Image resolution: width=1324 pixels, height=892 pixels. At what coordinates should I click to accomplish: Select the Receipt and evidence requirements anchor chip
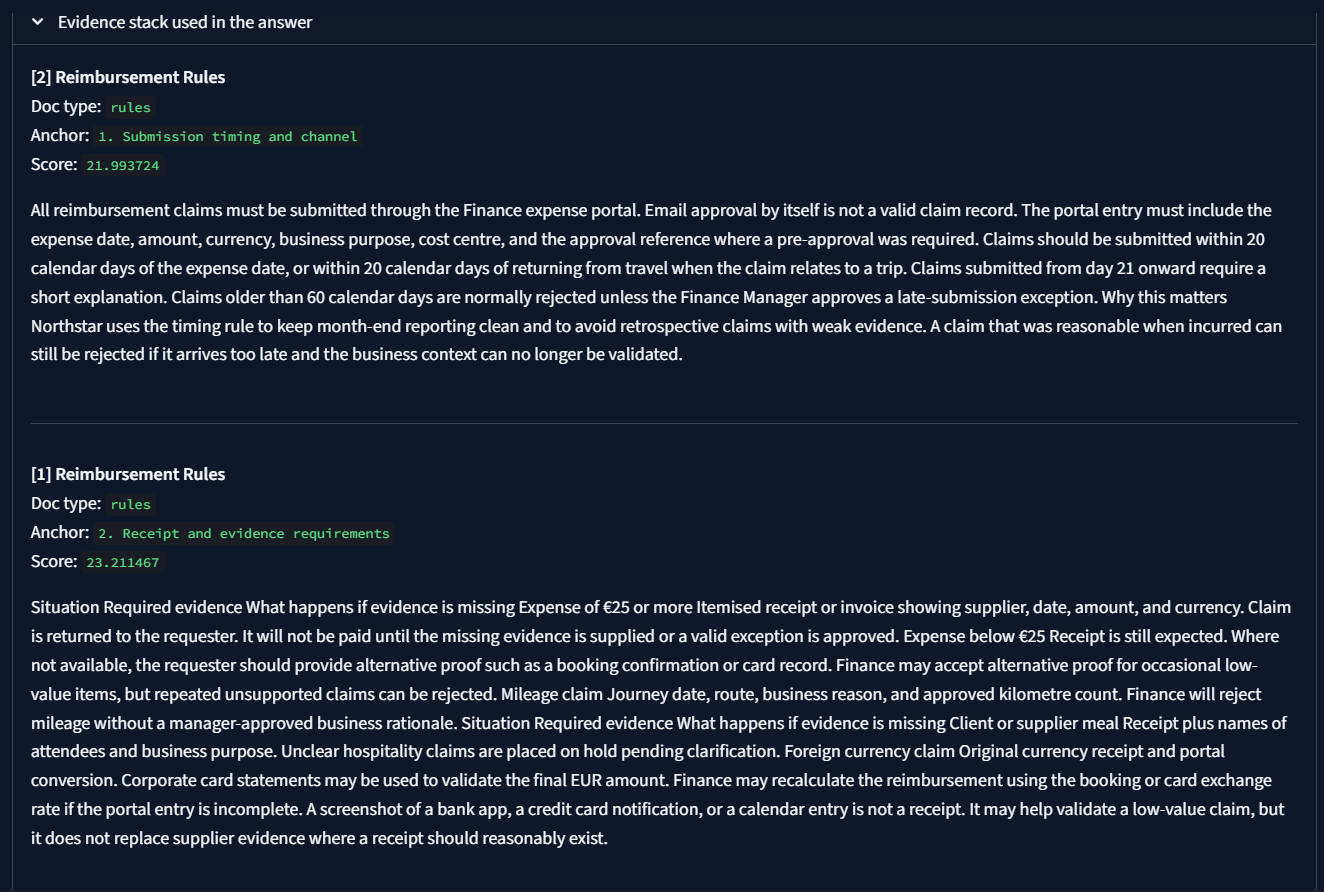coord(243,533)
